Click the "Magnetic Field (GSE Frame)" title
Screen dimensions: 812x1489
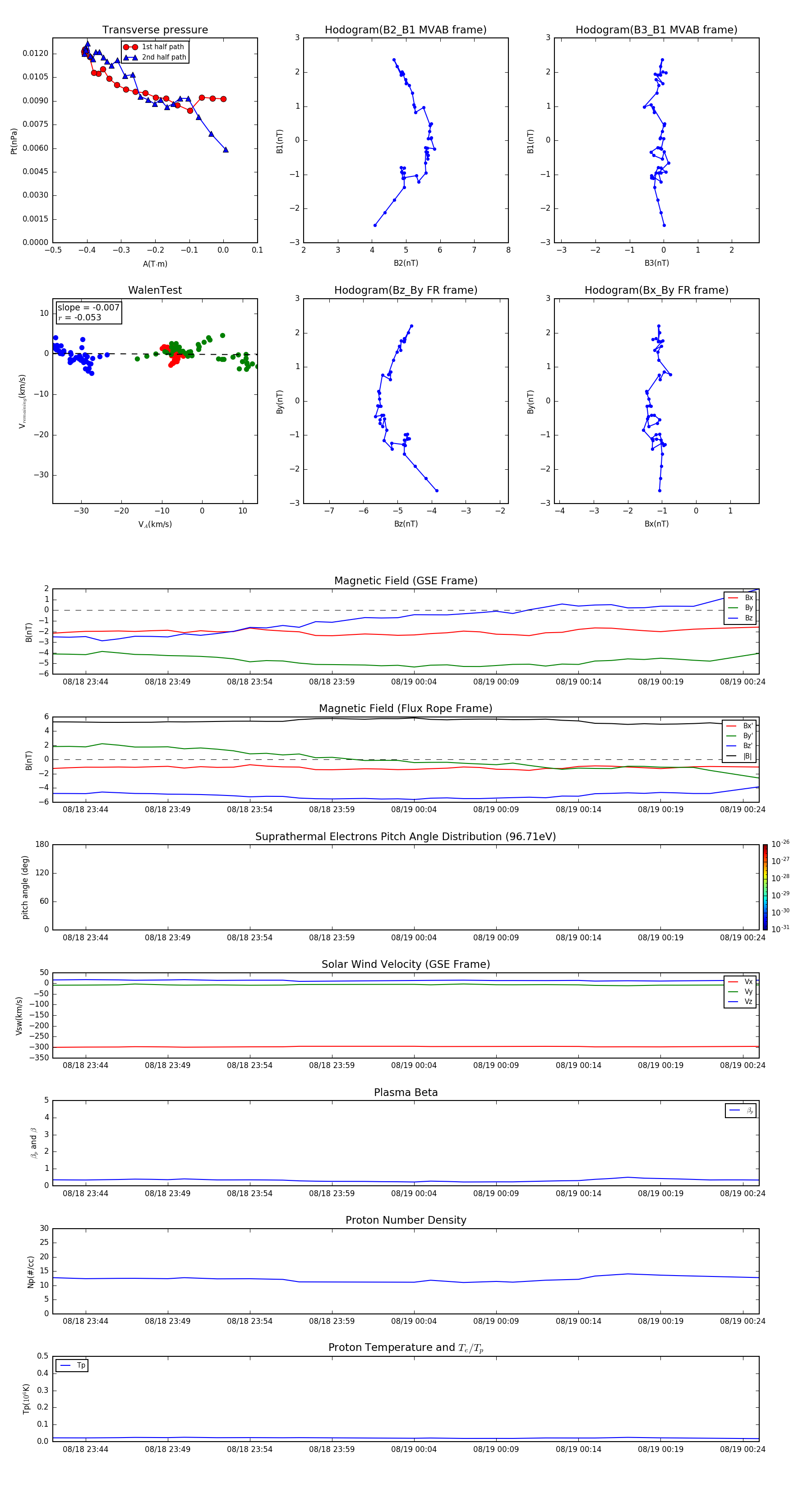tap(406, 581)
